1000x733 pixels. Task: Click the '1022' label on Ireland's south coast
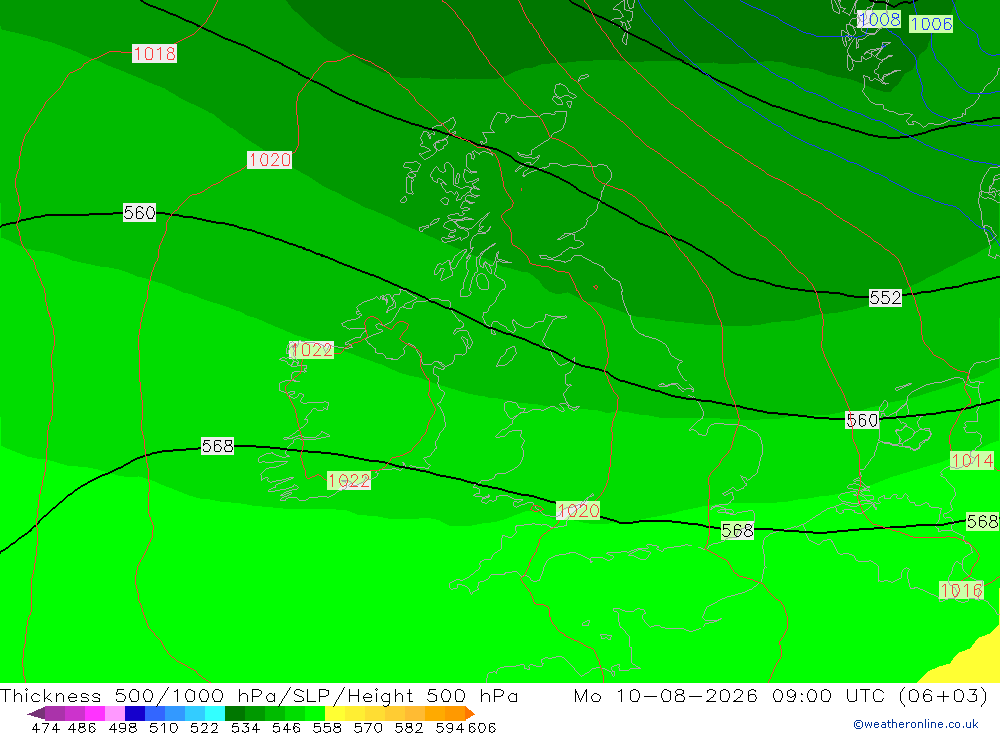pos(348,481)
